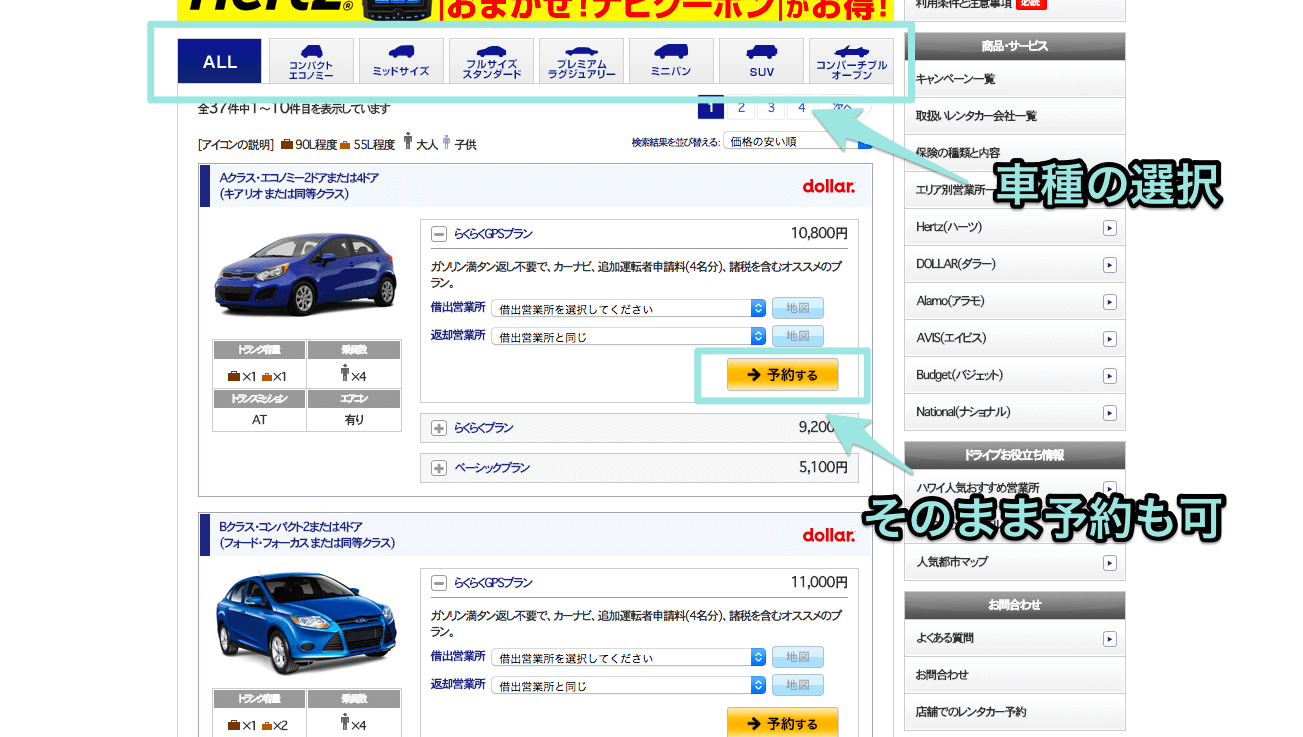Collapse the Aクラス らくらくGPSプラン section
This screenshot has width=1303, height=737.
pyautogui.click(x=438, y=234)
